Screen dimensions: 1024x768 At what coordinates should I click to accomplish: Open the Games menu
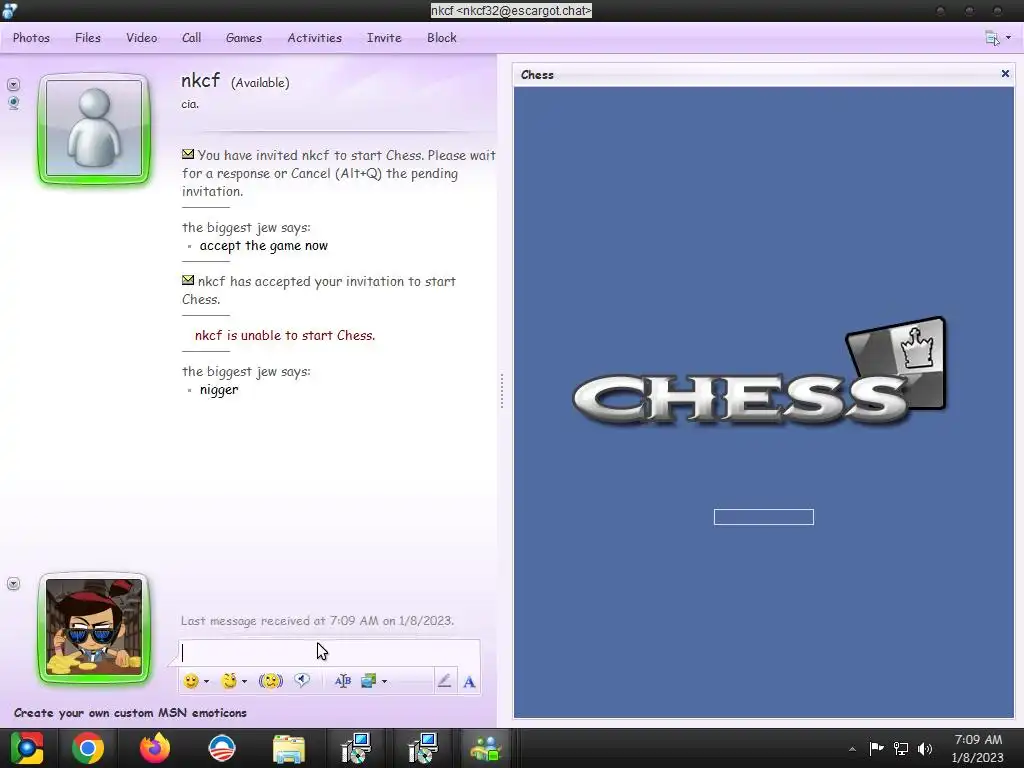pyautogui.click(x=244, y=38)
